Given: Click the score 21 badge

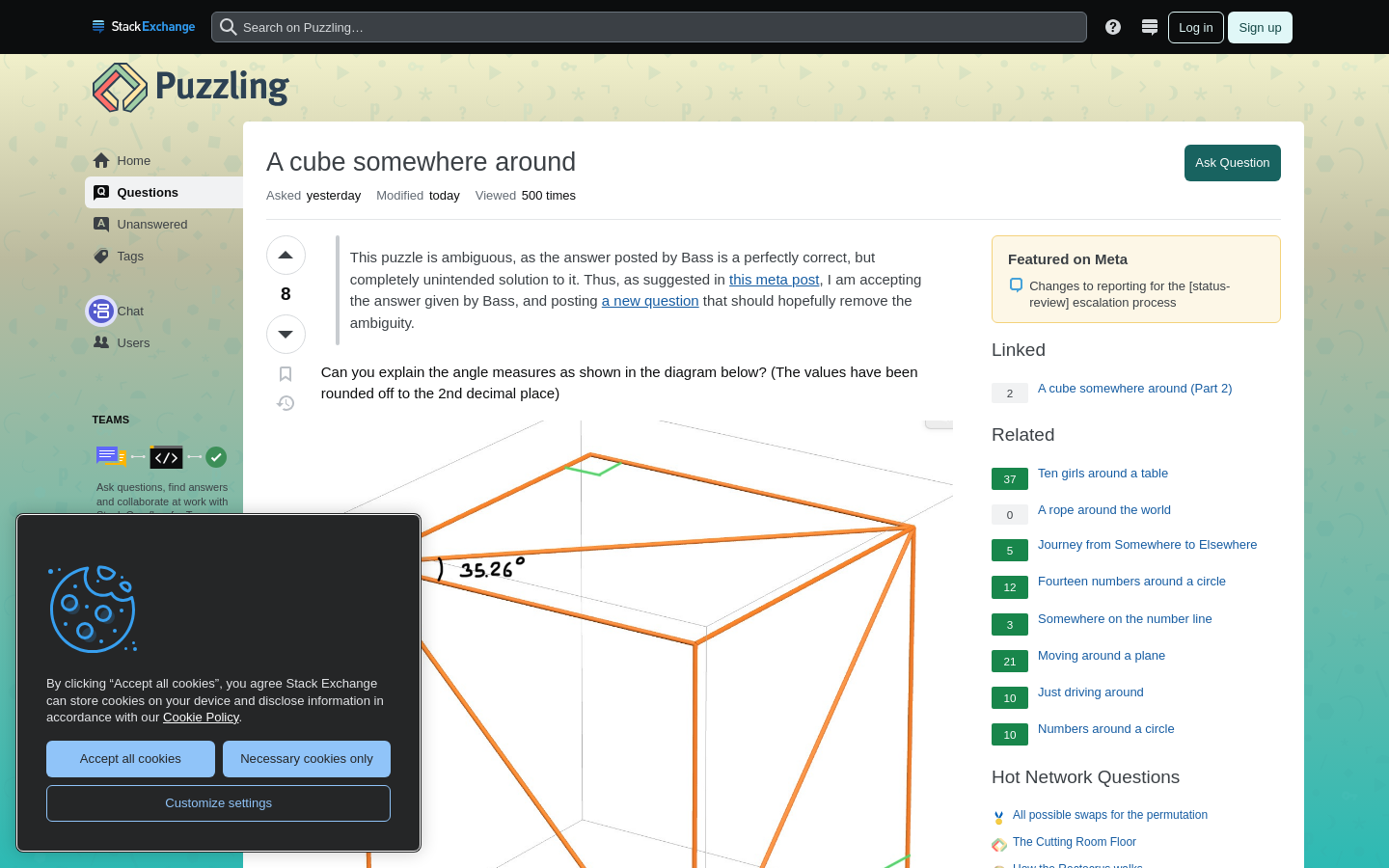Looking at the screenshot, I should [1010, 662].
